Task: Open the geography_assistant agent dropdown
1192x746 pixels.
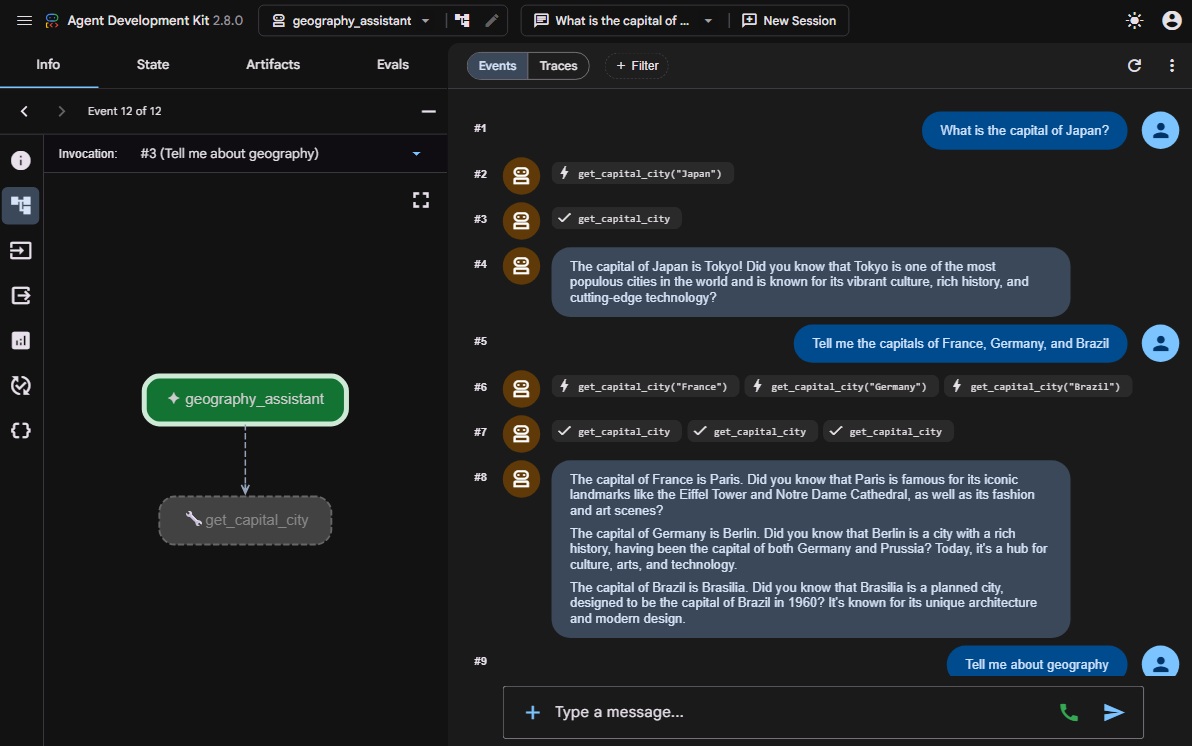Action: click(x=352, y=21)
